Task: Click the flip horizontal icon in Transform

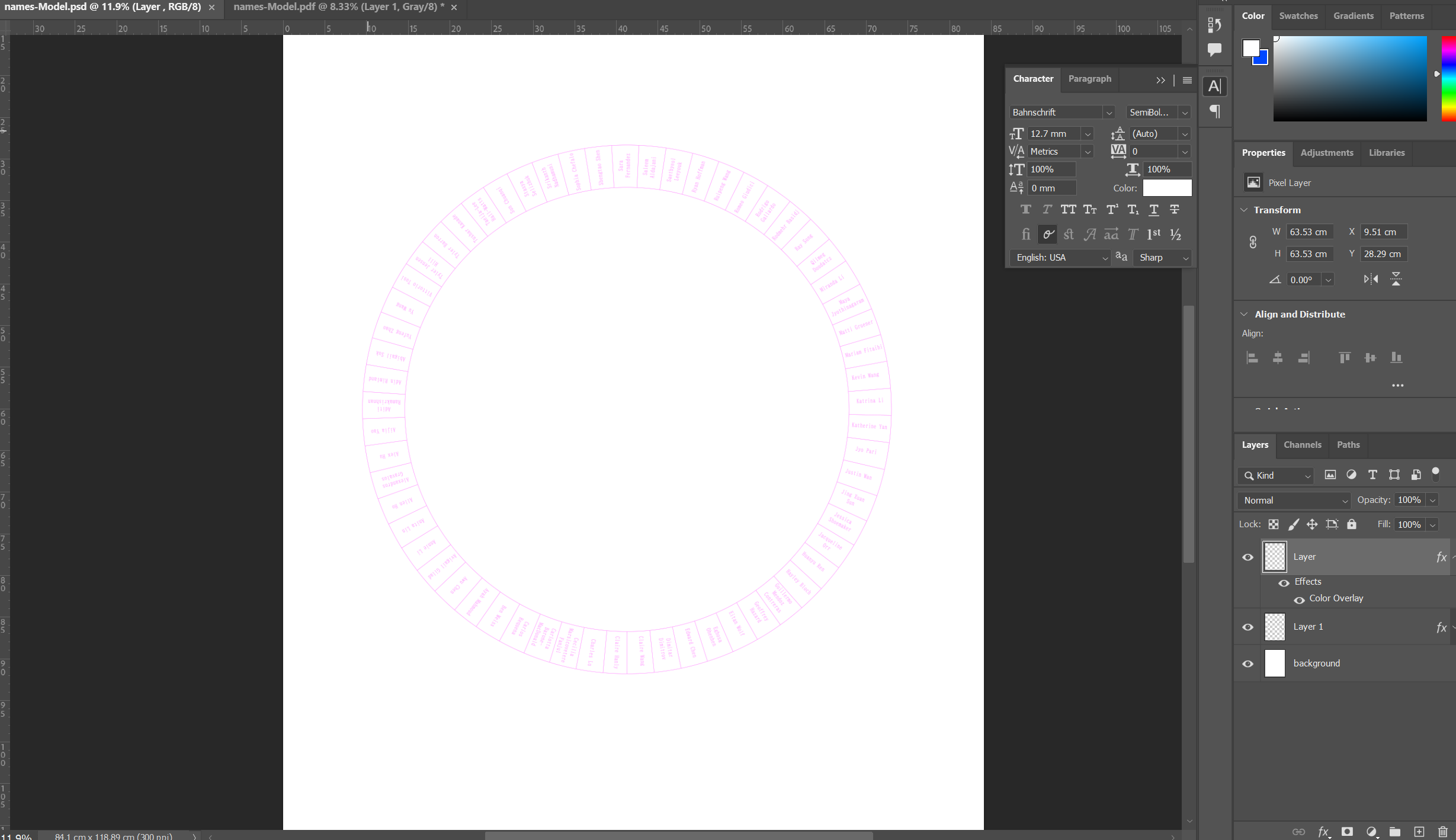Action: tap(1371, 279)
